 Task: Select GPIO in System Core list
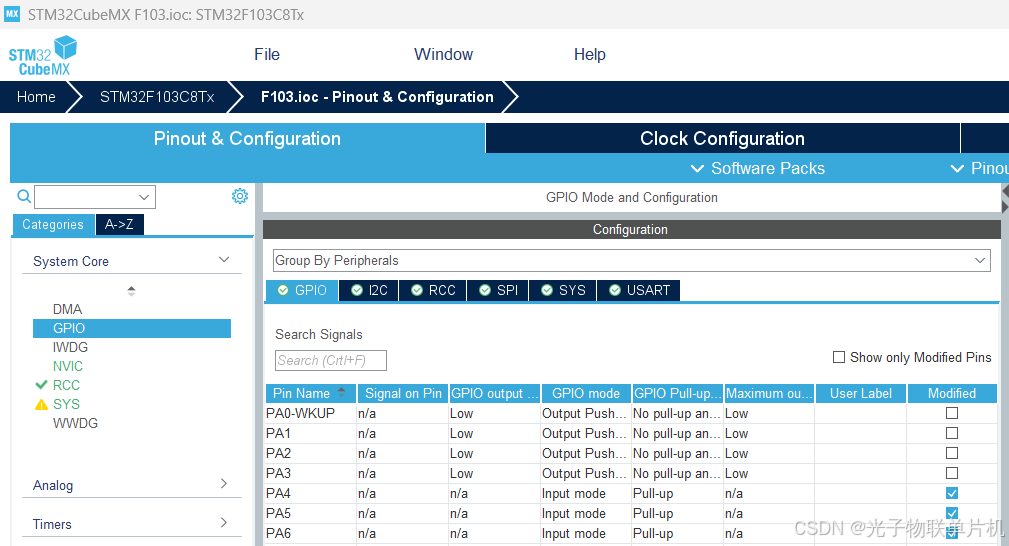click(132, 328)
